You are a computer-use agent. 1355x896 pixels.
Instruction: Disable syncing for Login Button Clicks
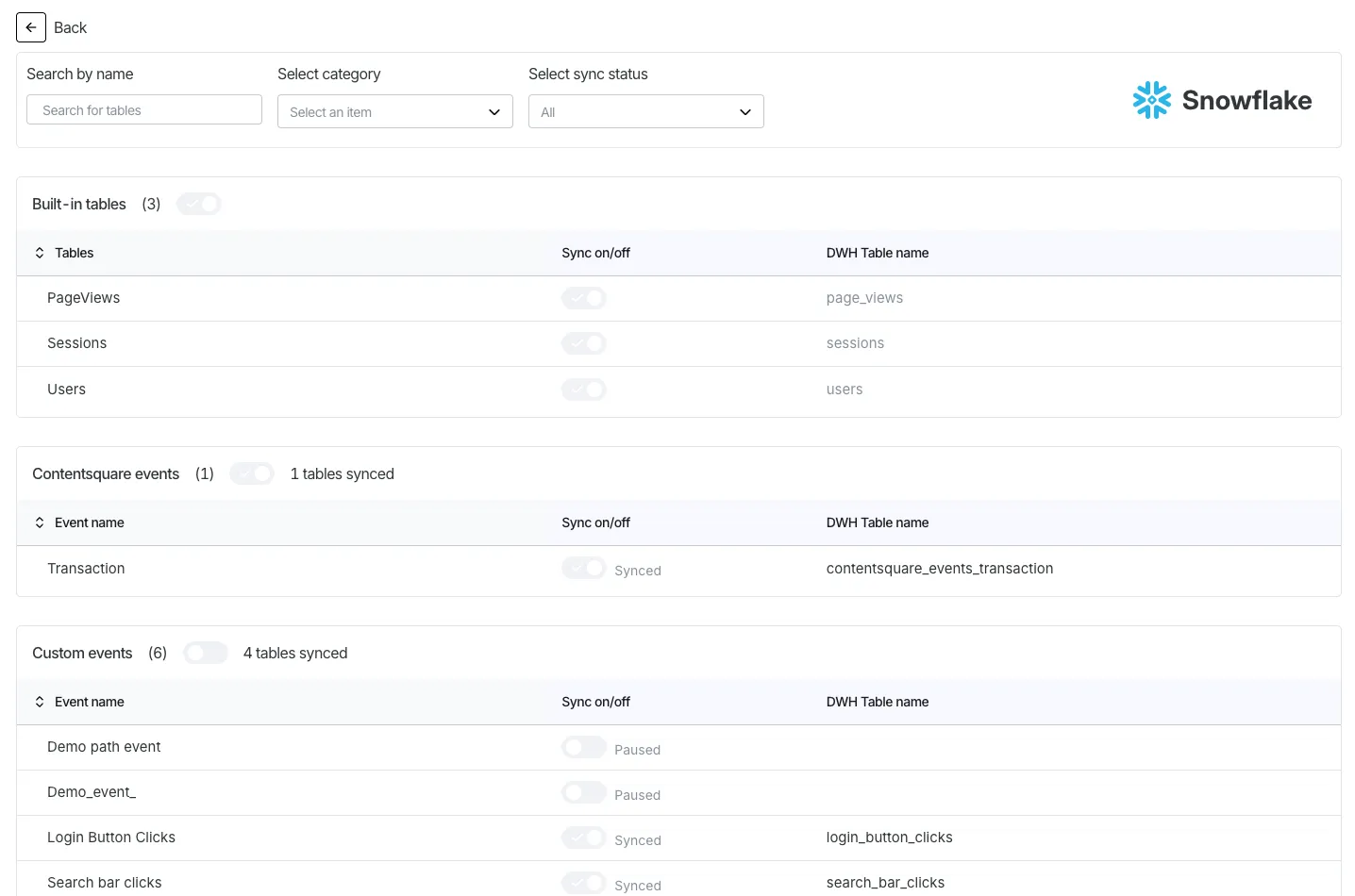tap(583, 838)
